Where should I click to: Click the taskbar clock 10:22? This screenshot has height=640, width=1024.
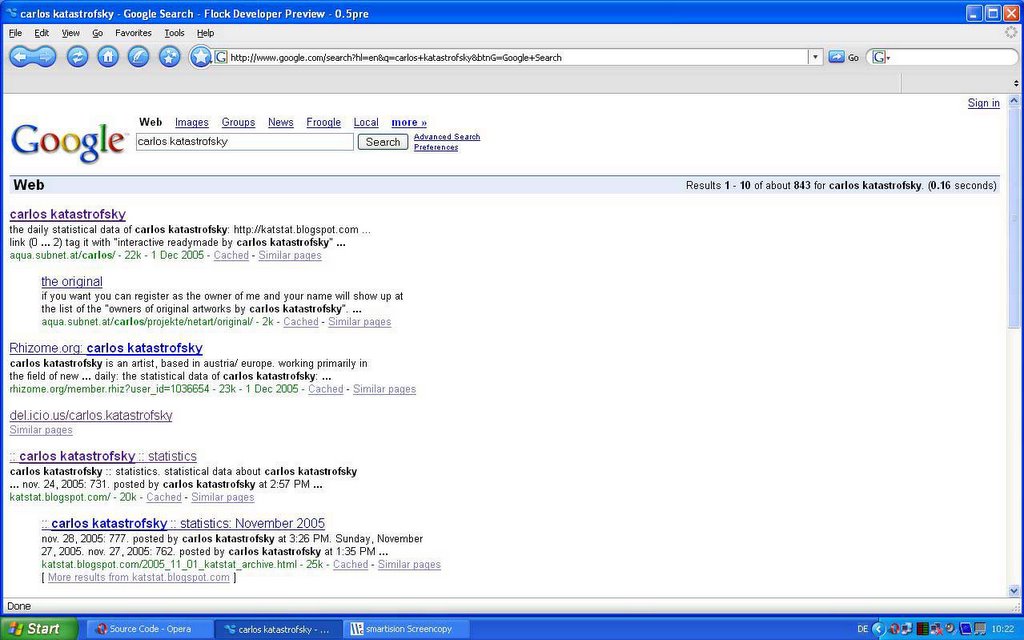coord(1002,629)
